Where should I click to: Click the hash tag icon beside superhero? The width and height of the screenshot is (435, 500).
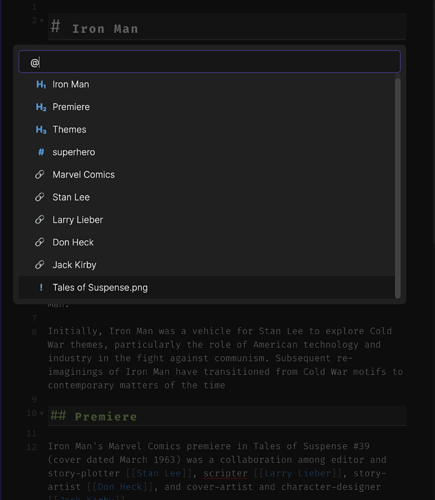point(41,152)
